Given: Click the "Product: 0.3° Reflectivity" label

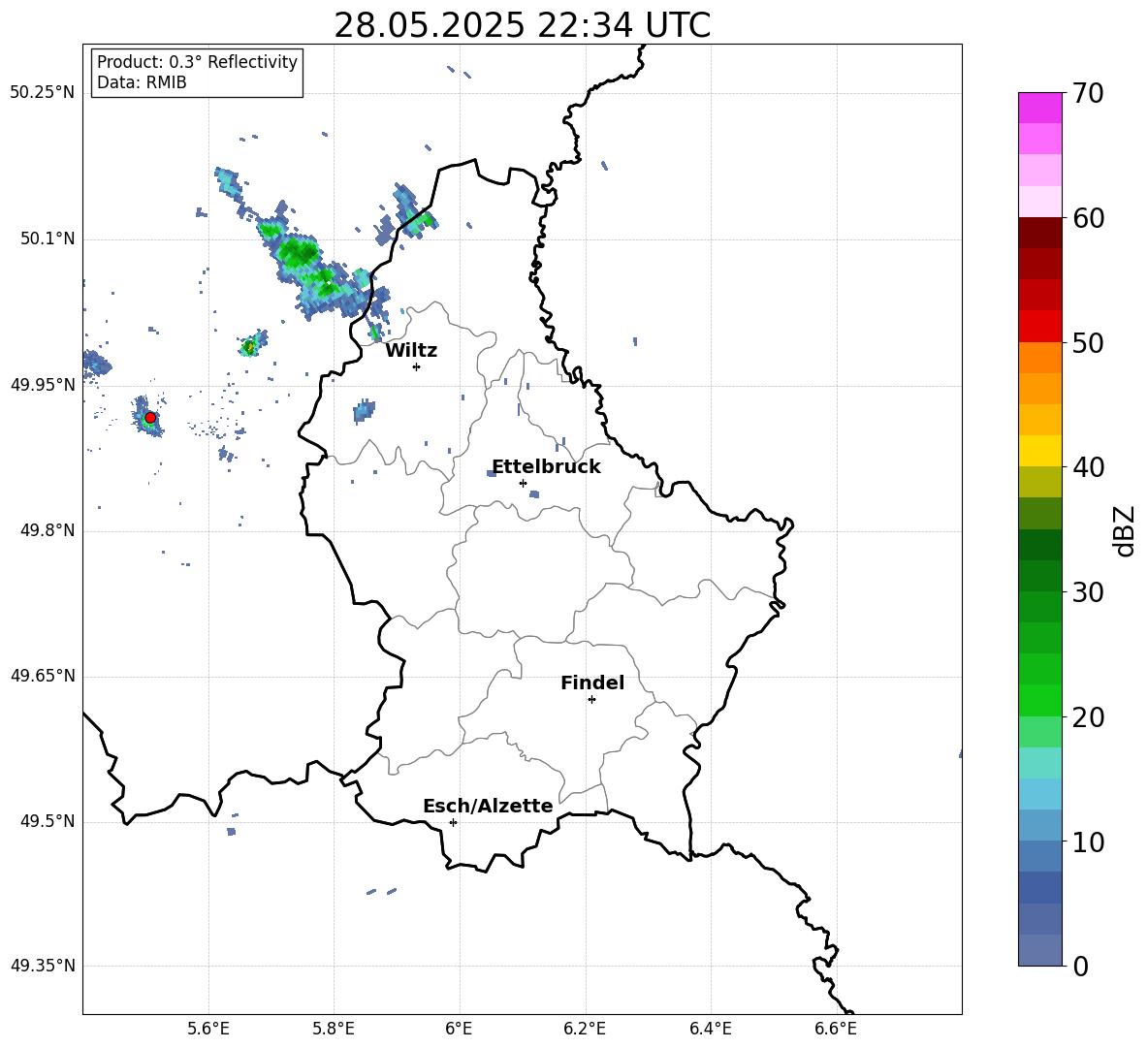Looking at the screenshot, I should coord(197,61).
